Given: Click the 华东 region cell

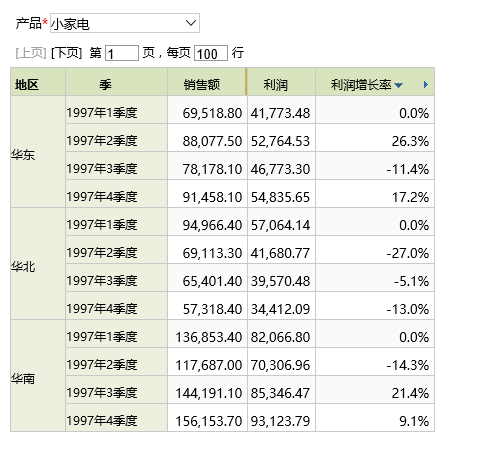Looking at the screenshot, I should click(38, 152).
